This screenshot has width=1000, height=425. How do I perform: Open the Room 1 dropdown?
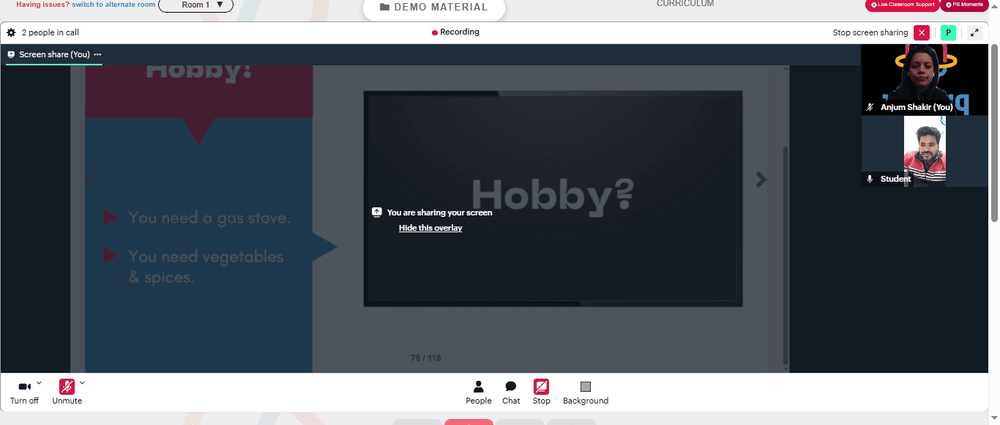(x=196, y=5)
